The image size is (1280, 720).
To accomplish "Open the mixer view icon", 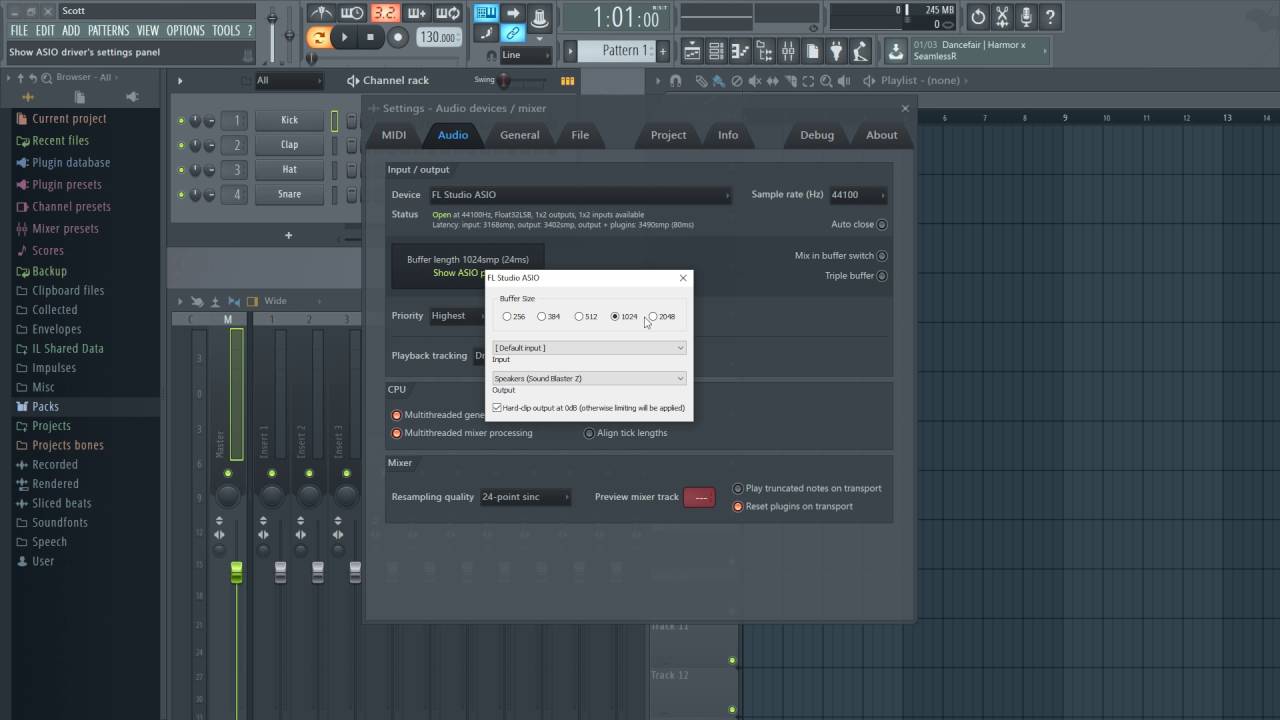I will tap(788, 51).
